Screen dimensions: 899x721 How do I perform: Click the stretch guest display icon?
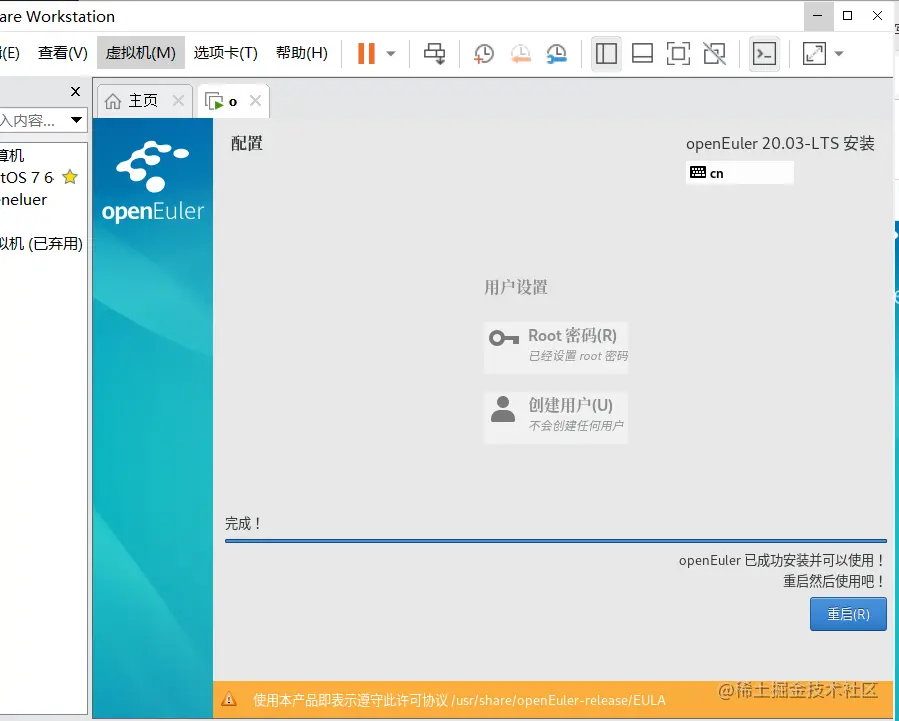point(814,54)
